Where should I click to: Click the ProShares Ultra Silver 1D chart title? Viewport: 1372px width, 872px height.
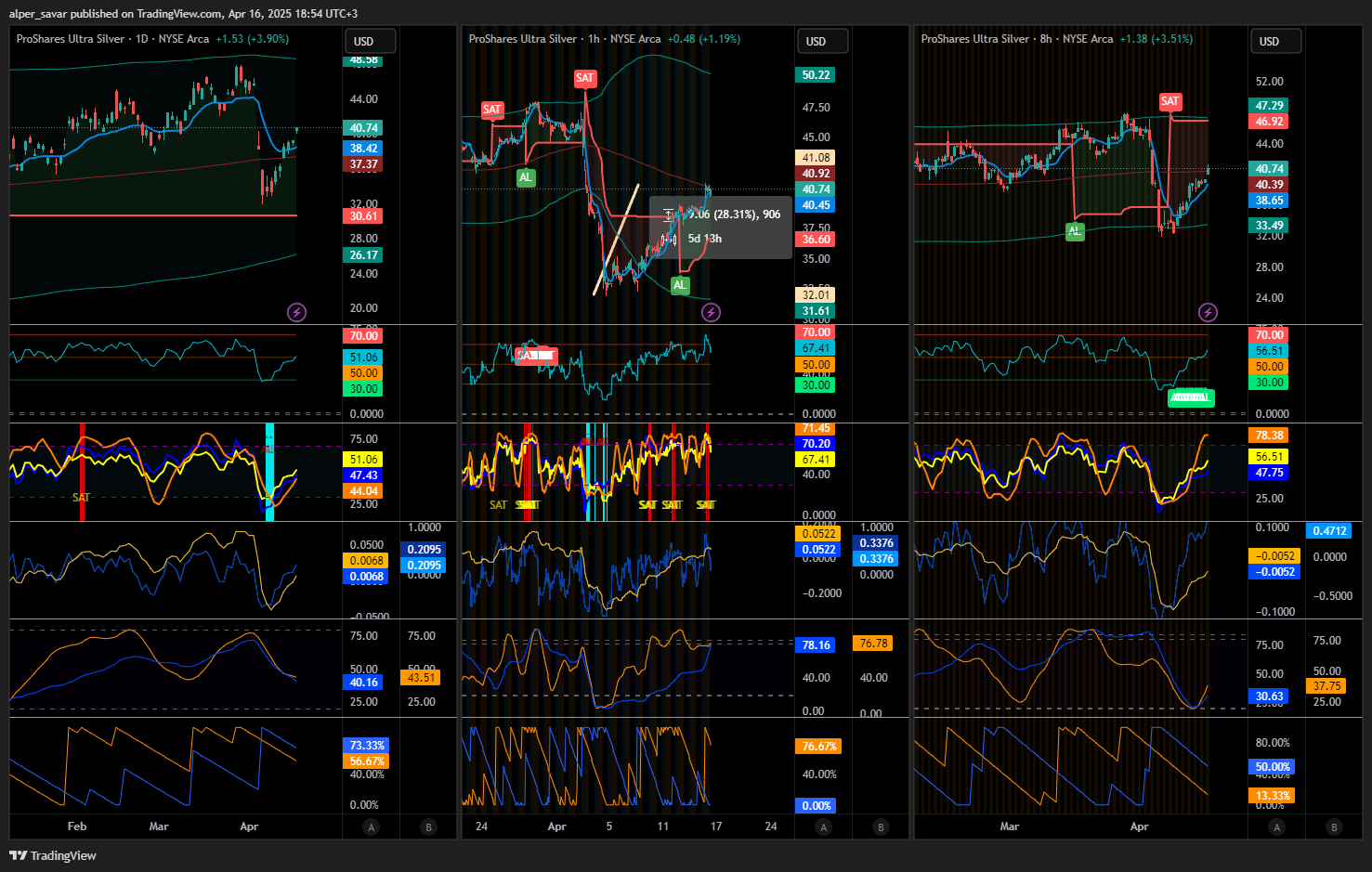pos(112,39)
